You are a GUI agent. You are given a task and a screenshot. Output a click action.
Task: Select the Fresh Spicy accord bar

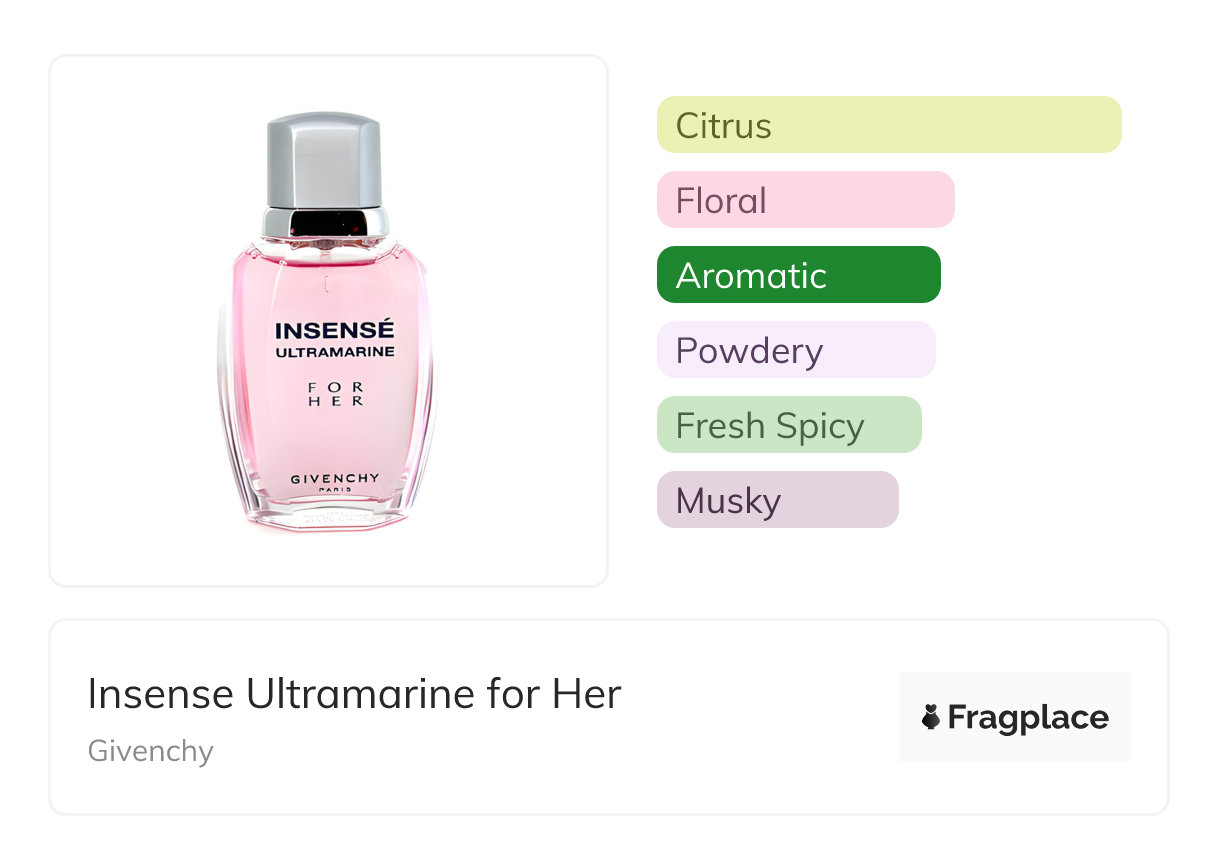coord(788,425)
